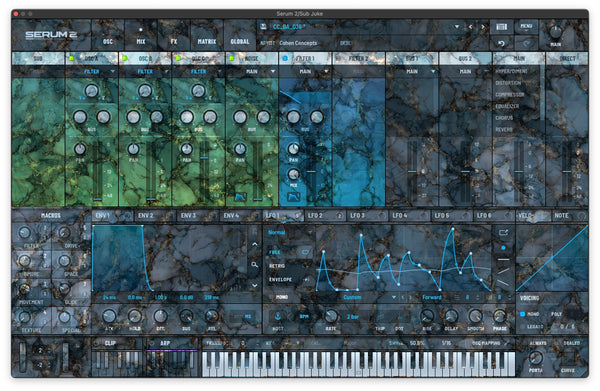
Task: Click the OSC A unison knob
Action: [x=91, y=91]
